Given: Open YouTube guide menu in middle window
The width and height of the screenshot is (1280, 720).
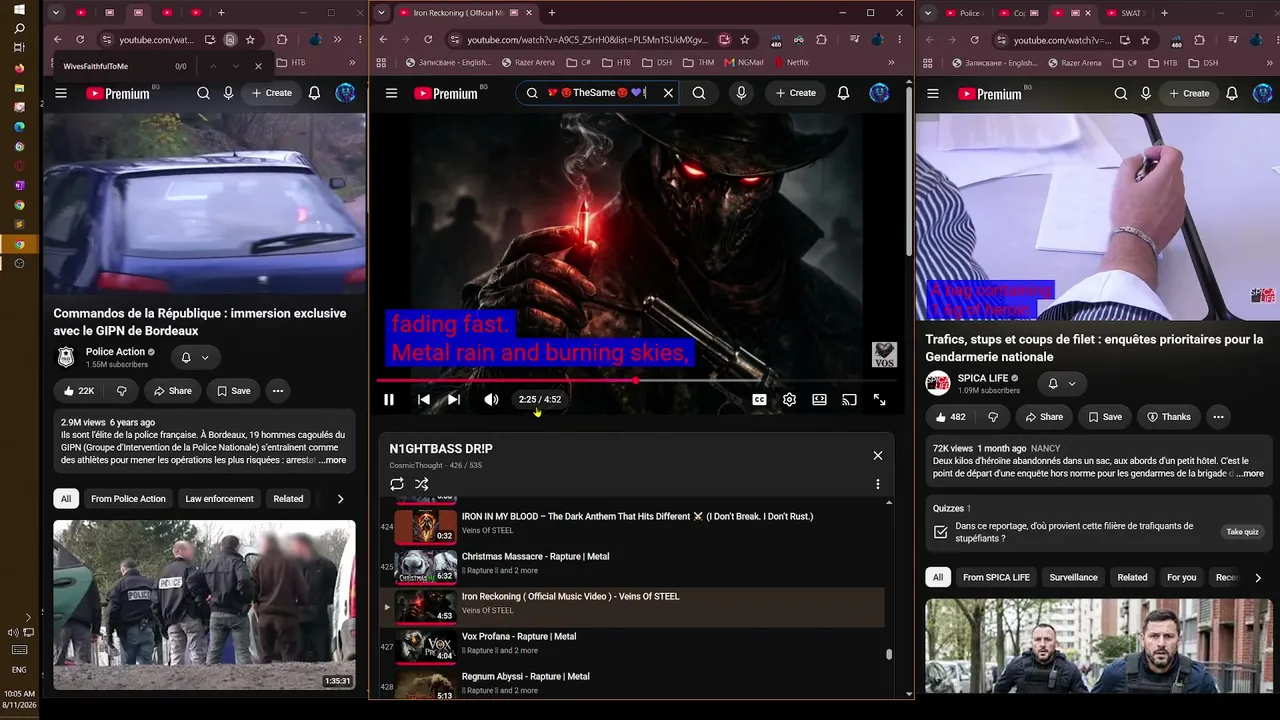Looking at the screenshot, I should click(392, 93).
